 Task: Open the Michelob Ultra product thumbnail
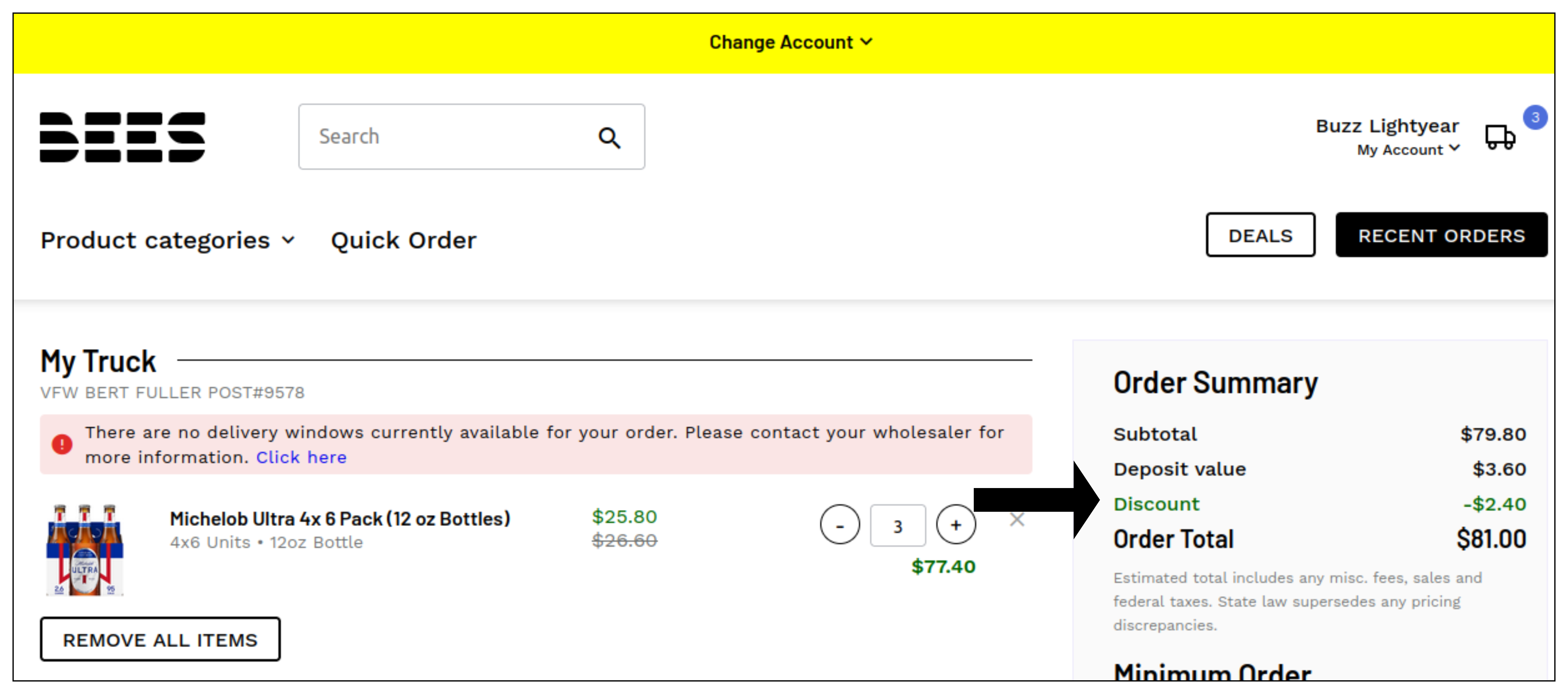click(x=85, y=549)
